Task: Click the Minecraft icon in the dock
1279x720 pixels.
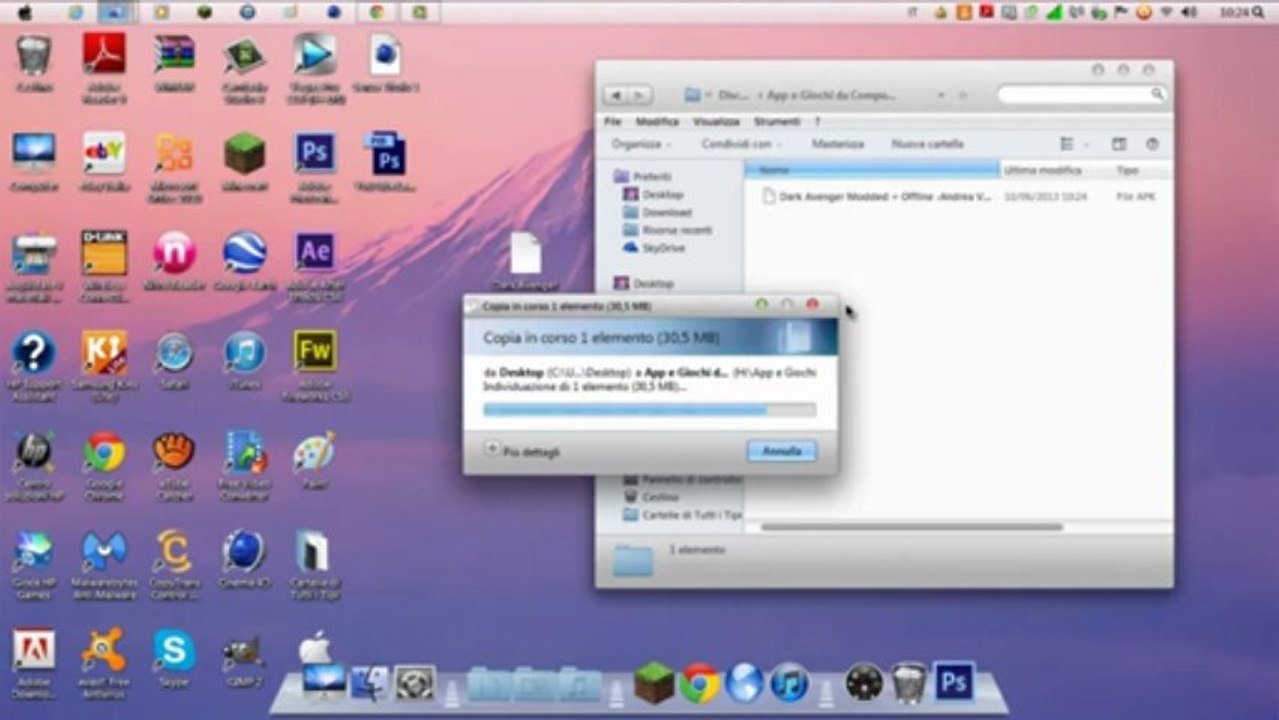Action: (654, 683)
